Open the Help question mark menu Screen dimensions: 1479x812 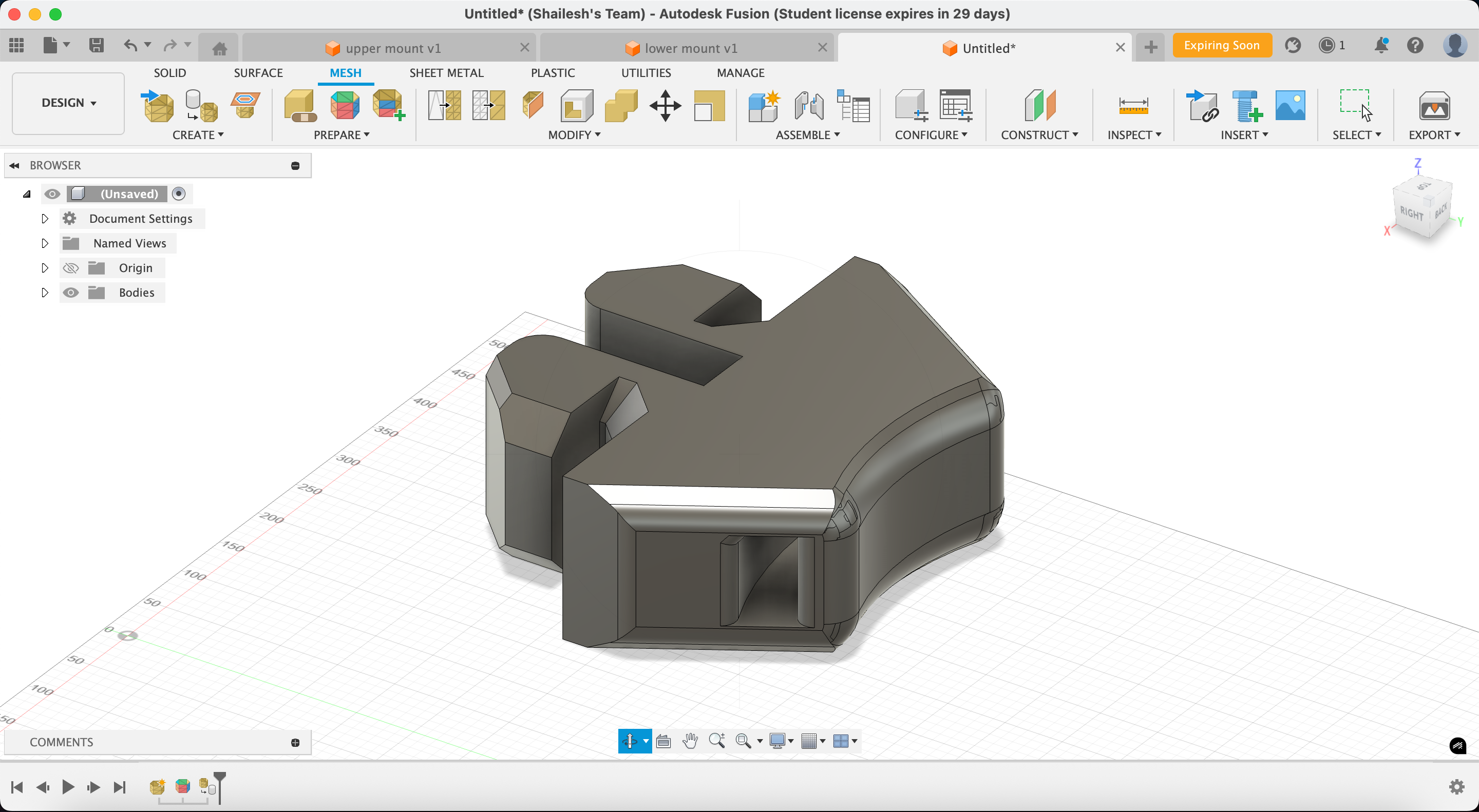[1415, 45]
